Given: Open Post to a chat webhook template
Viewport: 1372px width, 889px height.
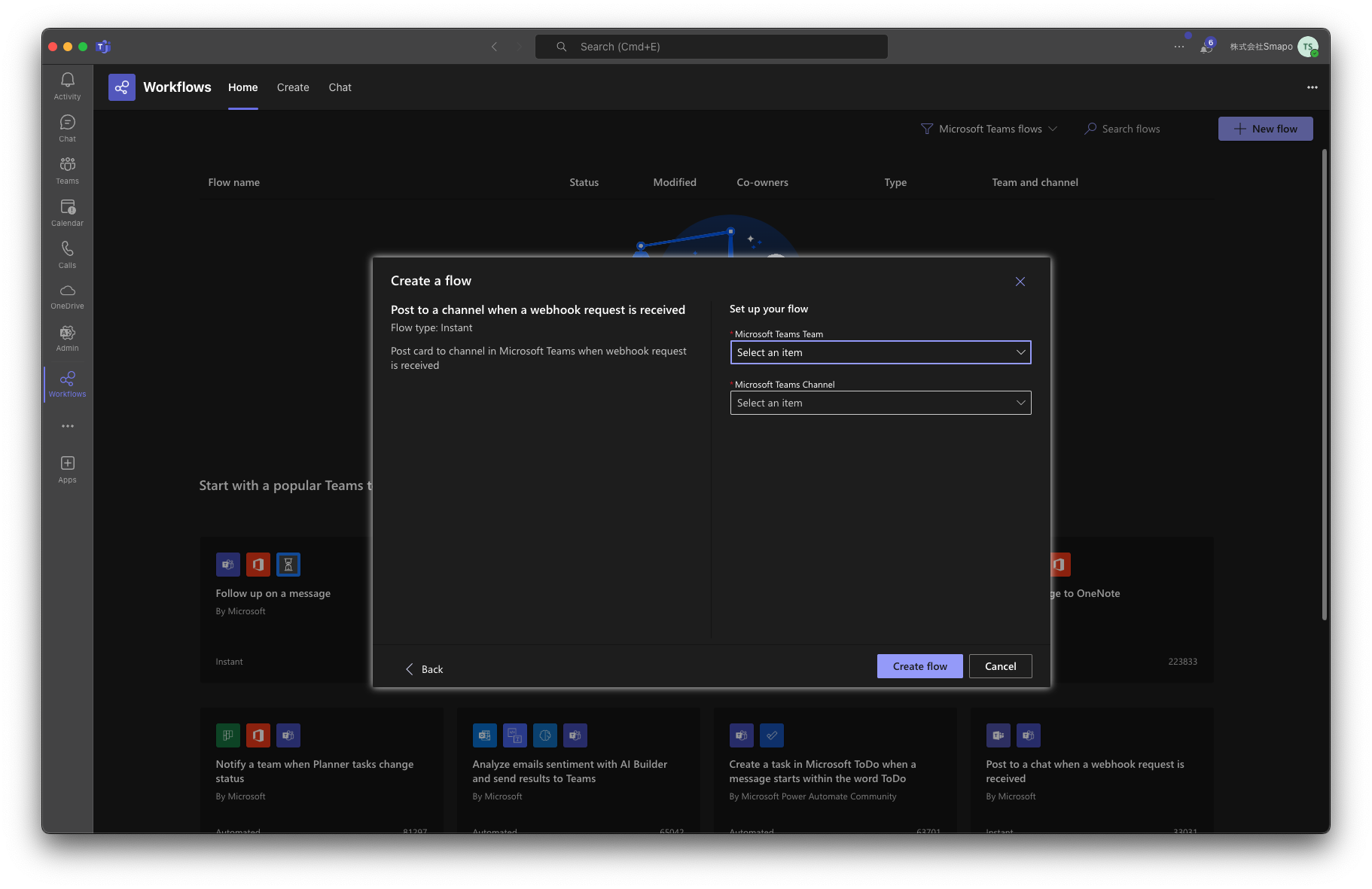Looking at the screenshot, I should point(1092,770).
